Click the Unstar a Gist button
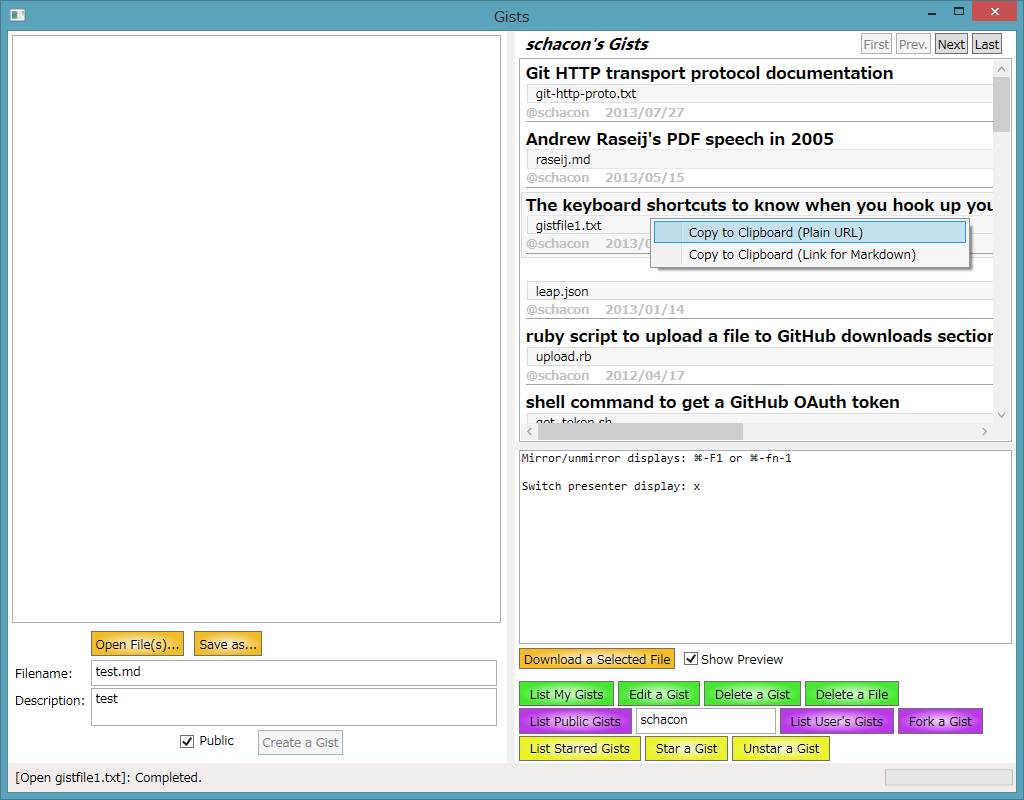This screenshot has height=800, width=1024. click(781, 748)
